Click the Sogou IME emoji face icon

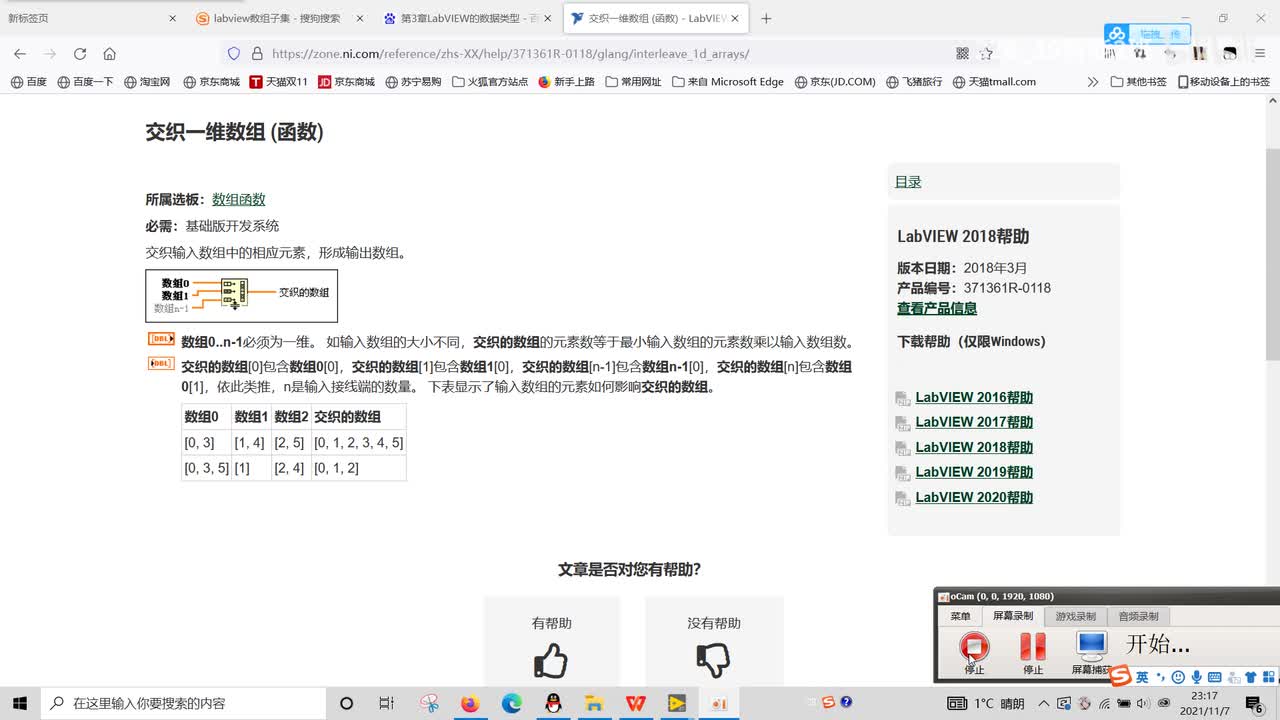(1179, 677)
